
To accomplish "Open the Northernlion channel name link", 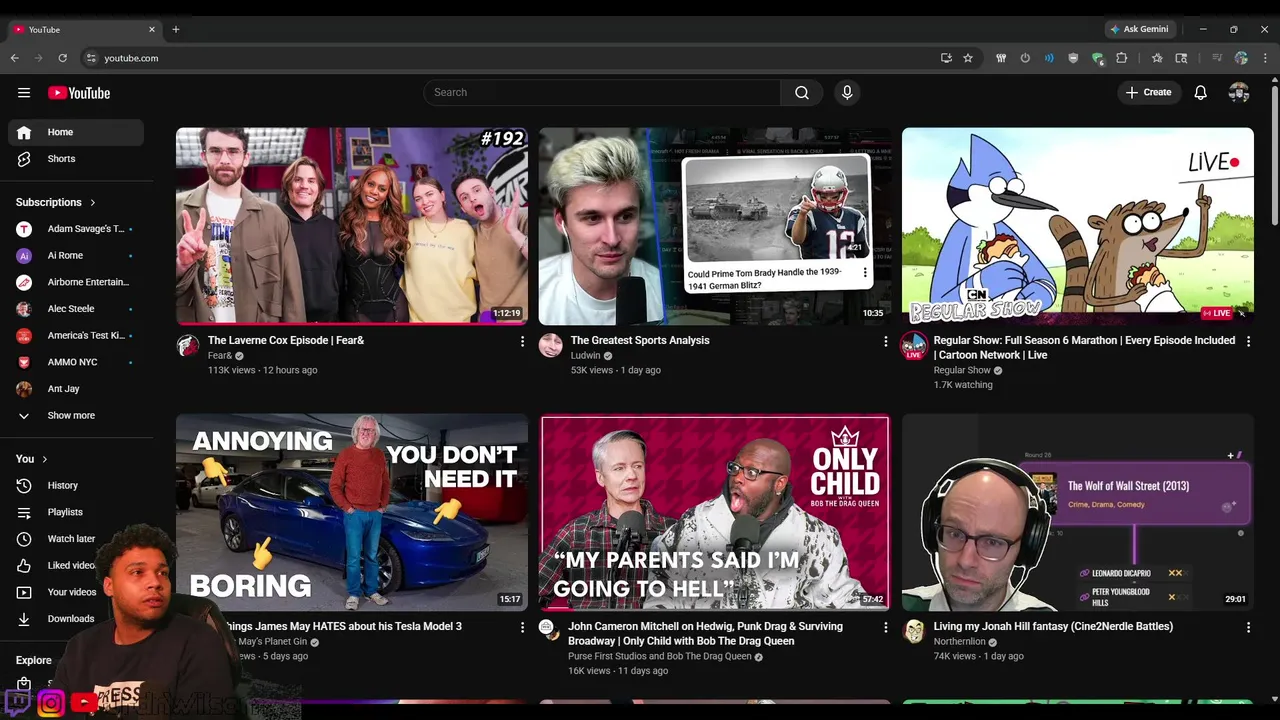I will click(960, 642).
